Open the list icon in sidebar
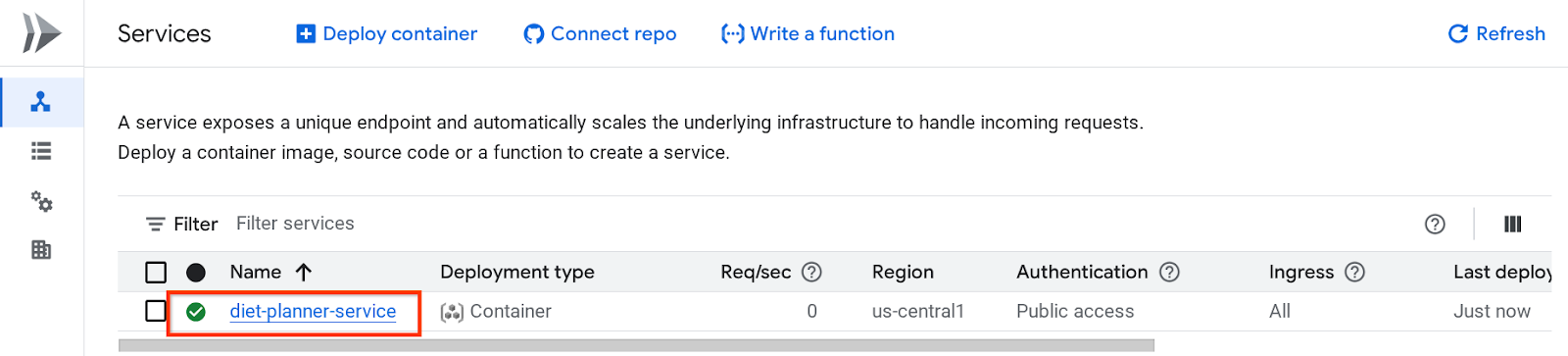Screen dimensions: 1568x356 point(41,151)
